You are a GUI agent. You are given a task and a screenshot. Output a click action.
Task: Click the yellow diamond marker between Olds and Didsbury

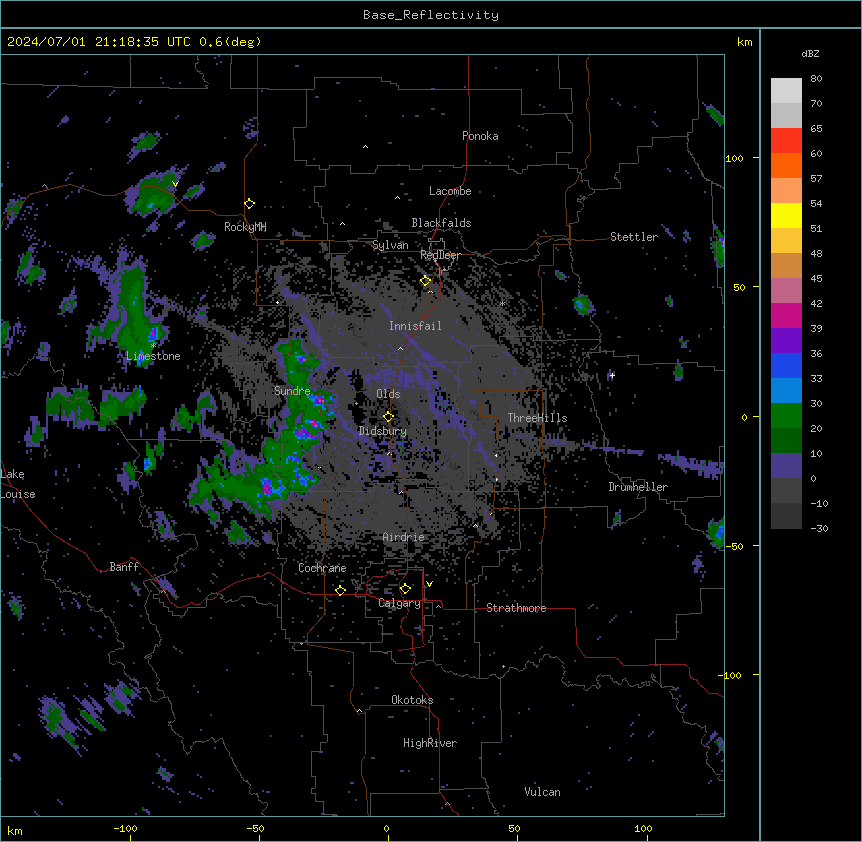(x=388, y=416)
